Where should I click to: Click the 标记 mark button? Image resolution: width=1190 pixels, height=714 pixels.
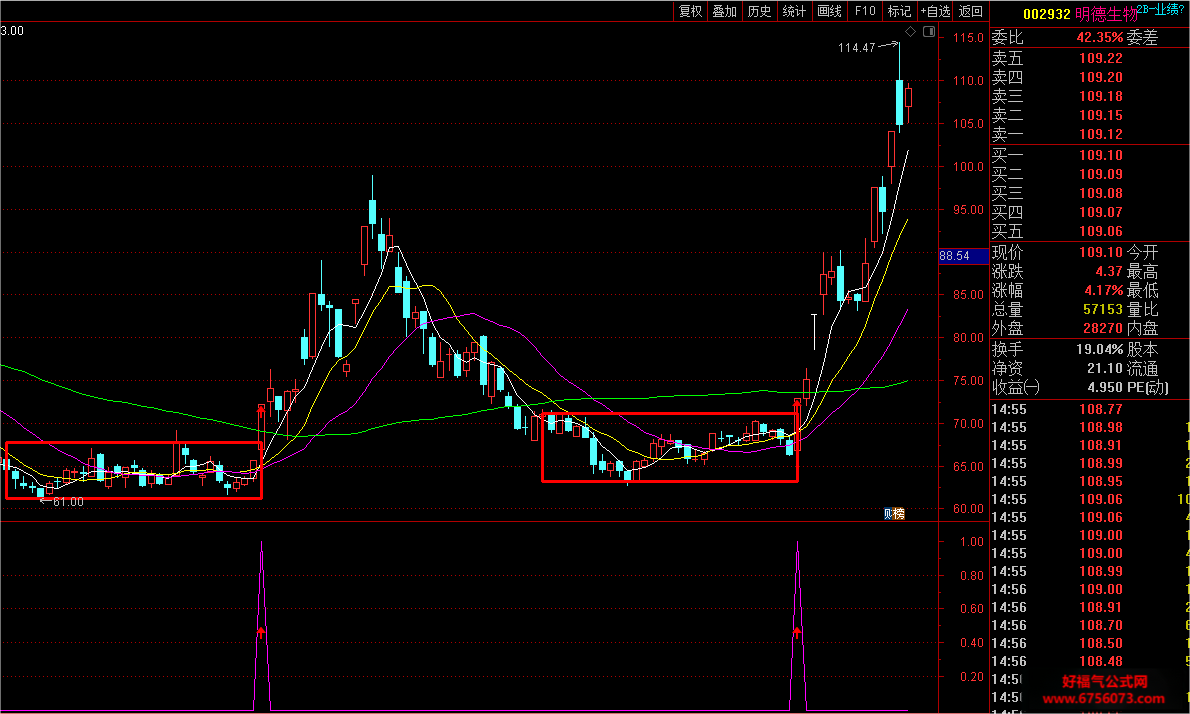(x=899, y=11)
